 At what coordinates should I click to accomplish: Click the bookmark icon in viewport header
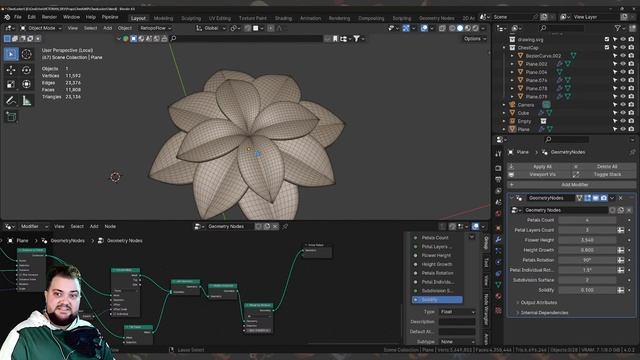tap(335, 38)
